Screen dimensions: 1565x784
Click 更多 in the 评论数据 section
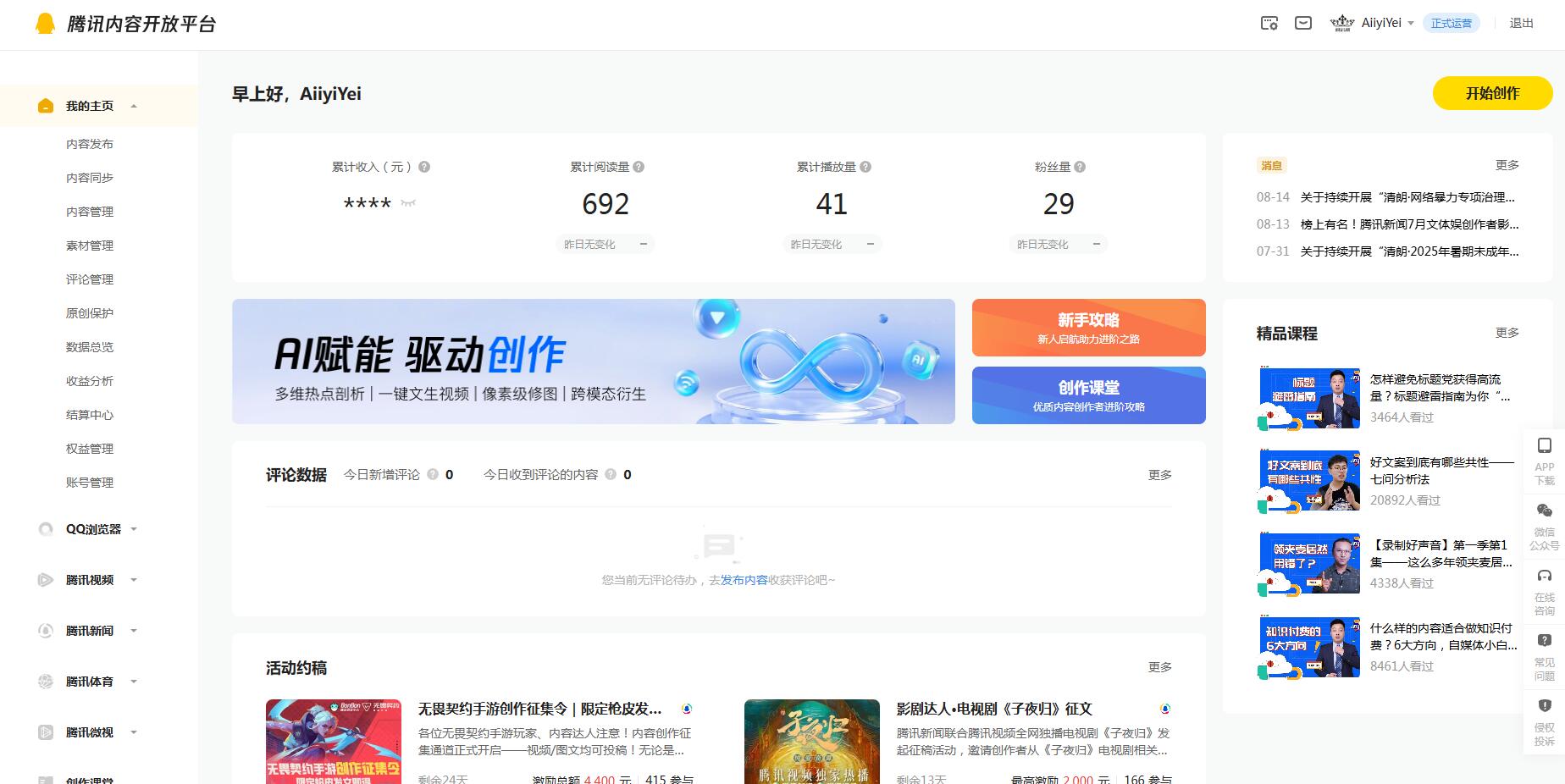click(x=1160, y=475)
